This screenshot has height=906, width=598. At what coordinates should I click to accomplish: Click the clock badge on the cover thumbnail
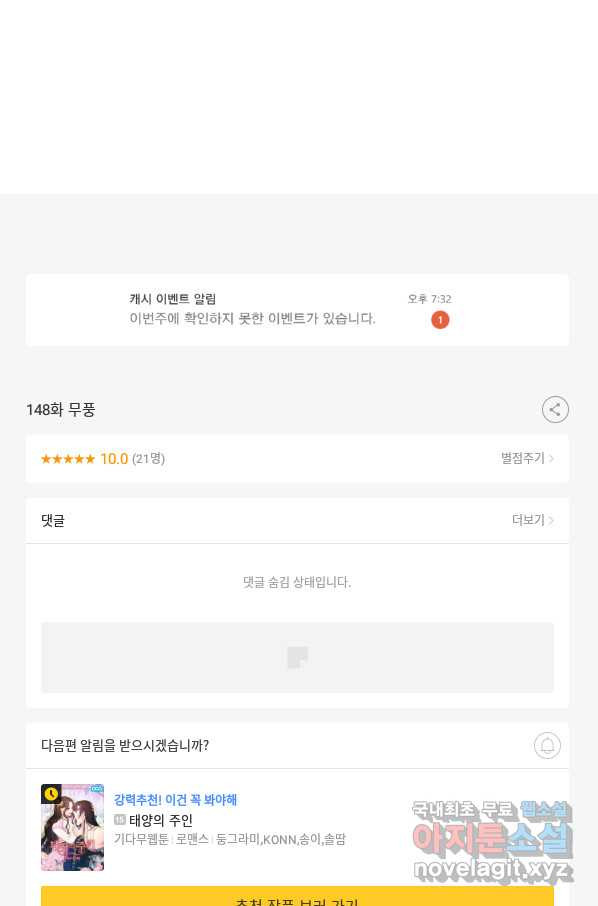pyautogui.click(x=51, y=794)
